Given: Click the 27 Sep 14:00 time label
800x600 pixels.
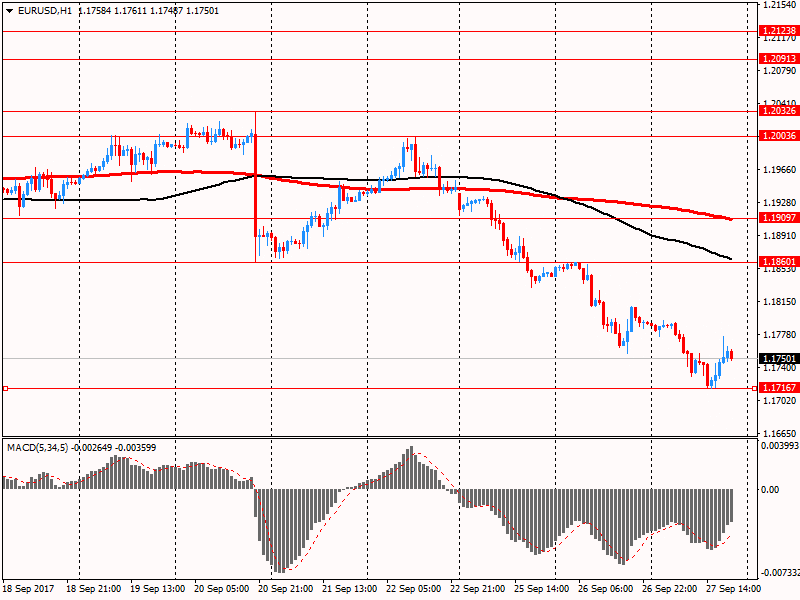Looking at the screenshot, I should coord(734,589).
